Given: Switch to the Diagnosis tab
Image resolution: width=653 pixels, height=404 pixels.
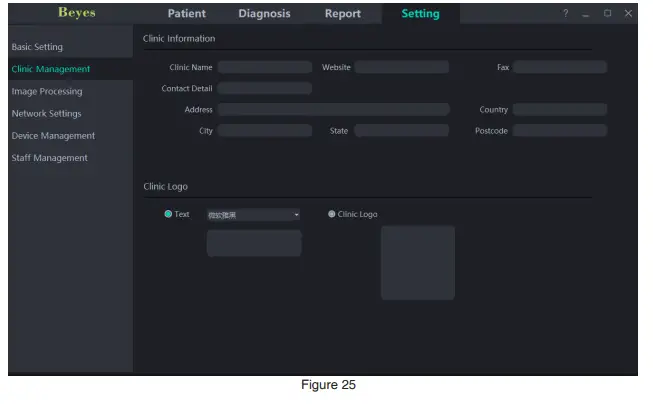Looking at the screenshot, I should [x=264, y=13].
